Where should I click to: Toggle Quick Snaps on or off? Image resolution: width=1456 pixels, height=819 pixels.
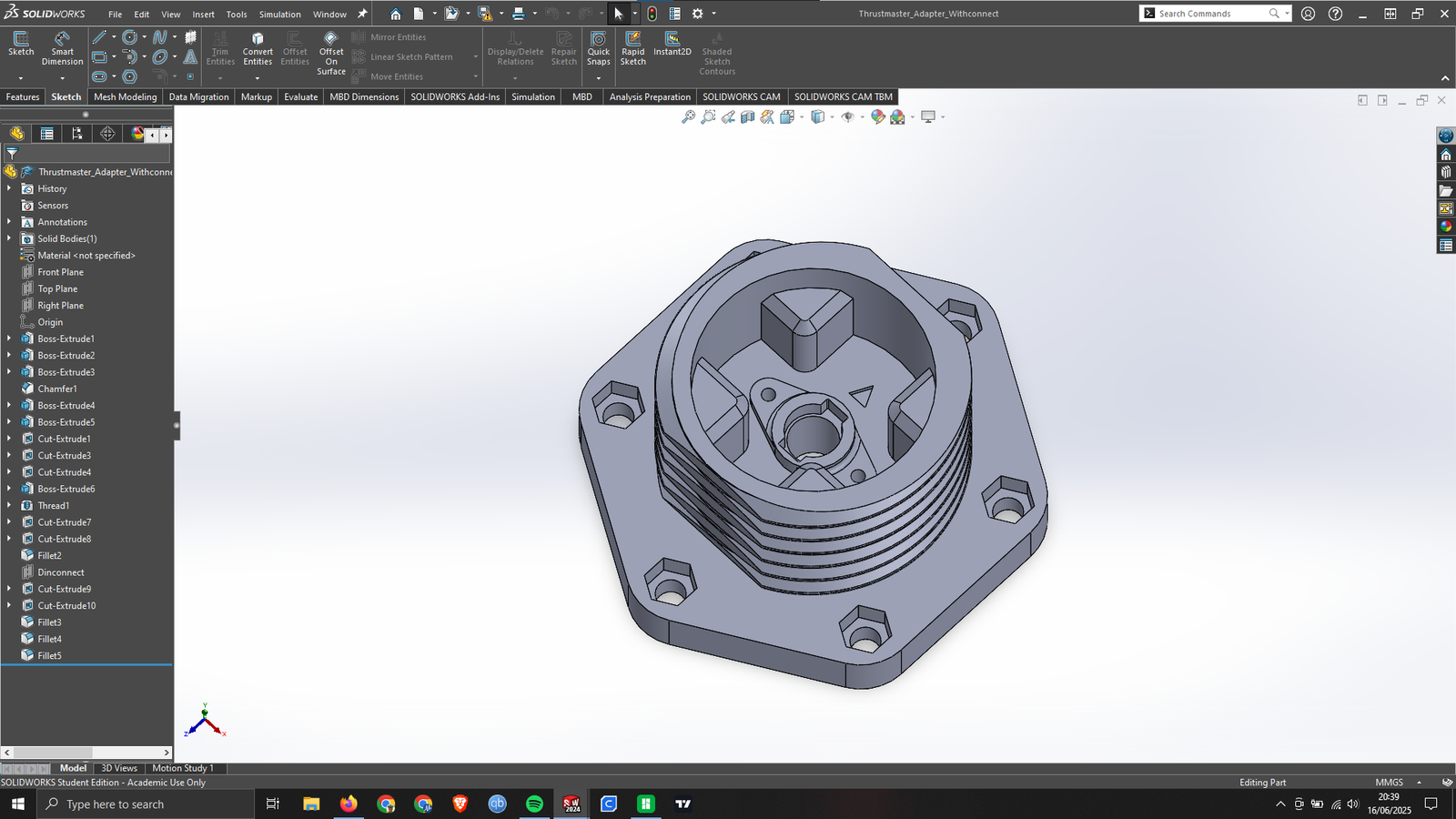pos(598,47)
